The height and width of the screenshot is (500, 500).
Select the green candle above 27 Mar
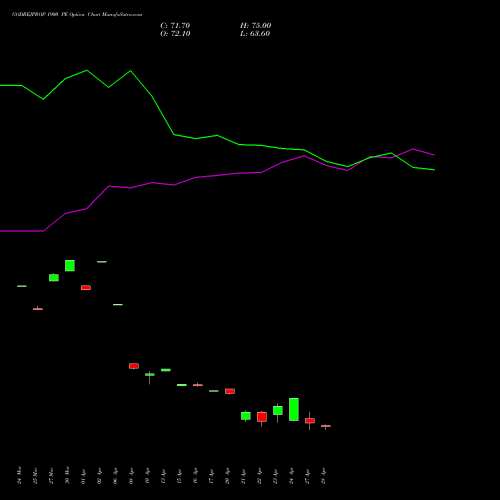[54, 278]
